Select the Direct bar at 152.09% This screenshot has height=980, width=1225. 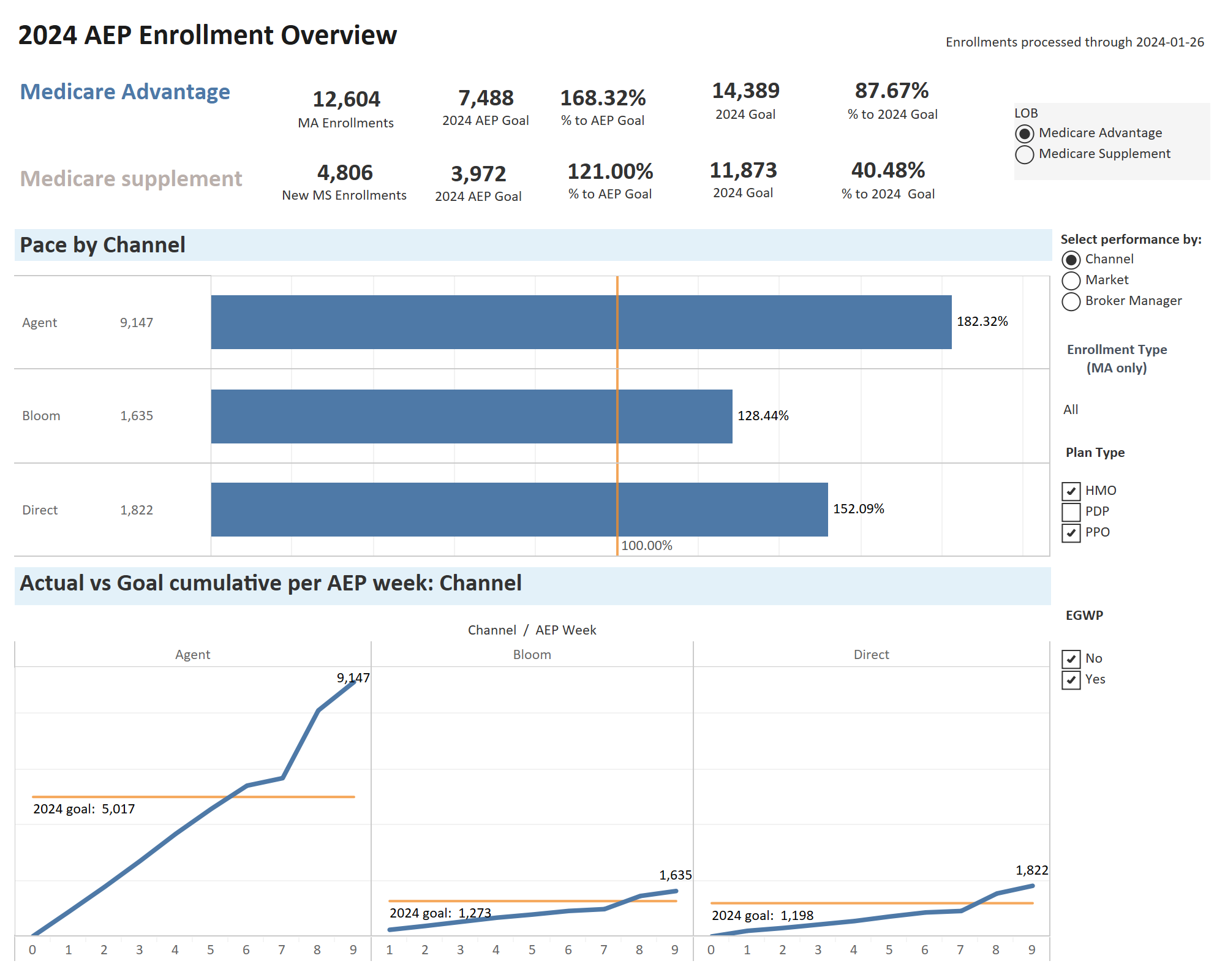(x=519, y=510)
